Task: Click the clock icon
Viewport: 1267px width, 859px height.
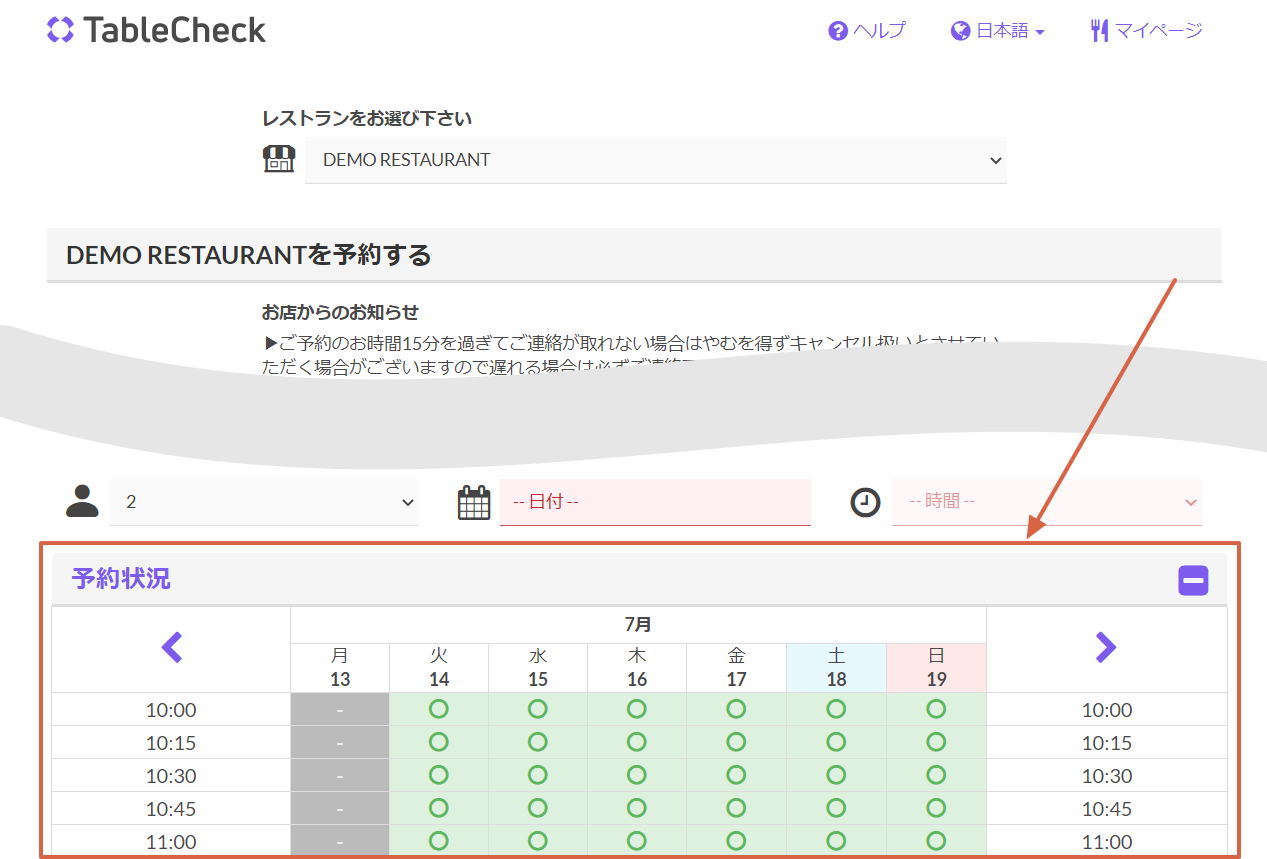Action: coord(865,502)
